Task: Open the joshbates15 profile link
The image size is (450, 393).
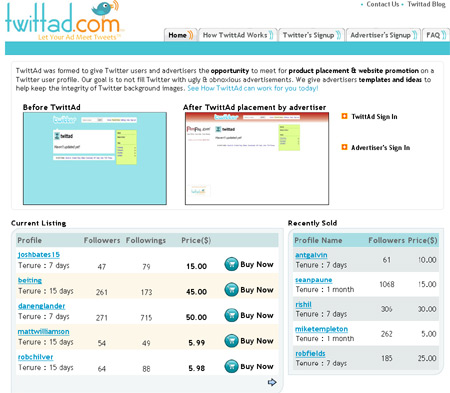Action: click(x=39, y=255)
